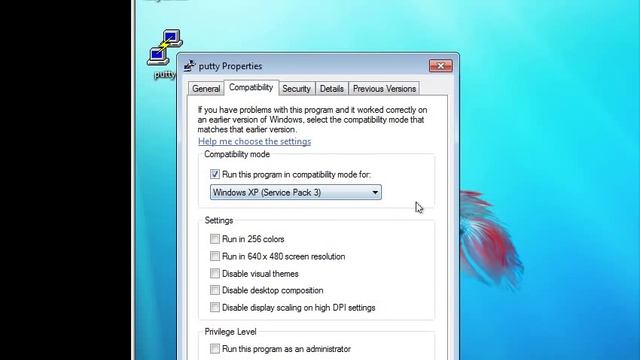Tick Disable visual themes checkbox
The height and width of the screenshot is (360, 640).
point(215,273)
